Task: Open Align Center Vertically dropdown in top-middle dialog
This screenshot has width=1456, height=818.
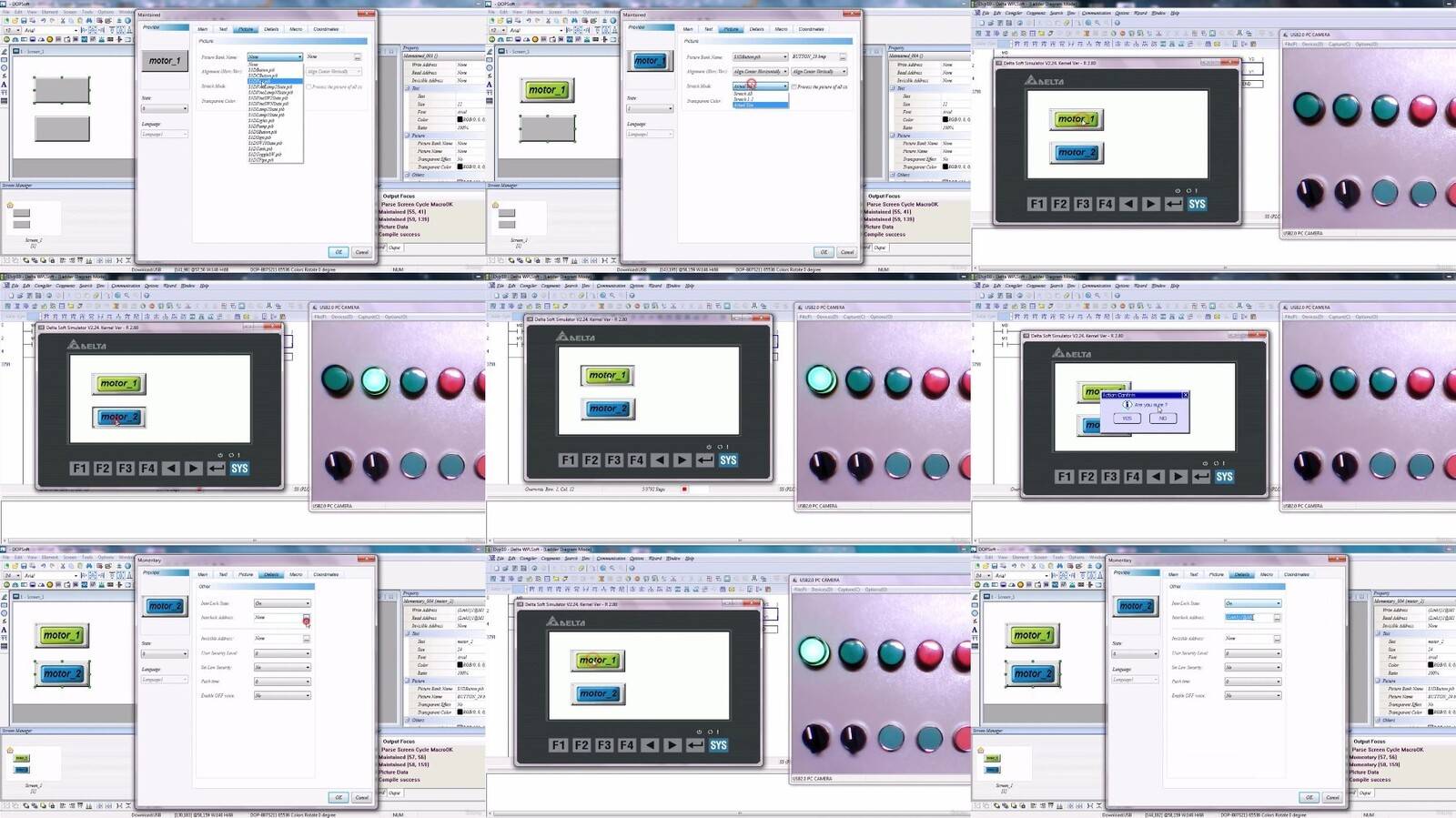Action: point(819,71)
